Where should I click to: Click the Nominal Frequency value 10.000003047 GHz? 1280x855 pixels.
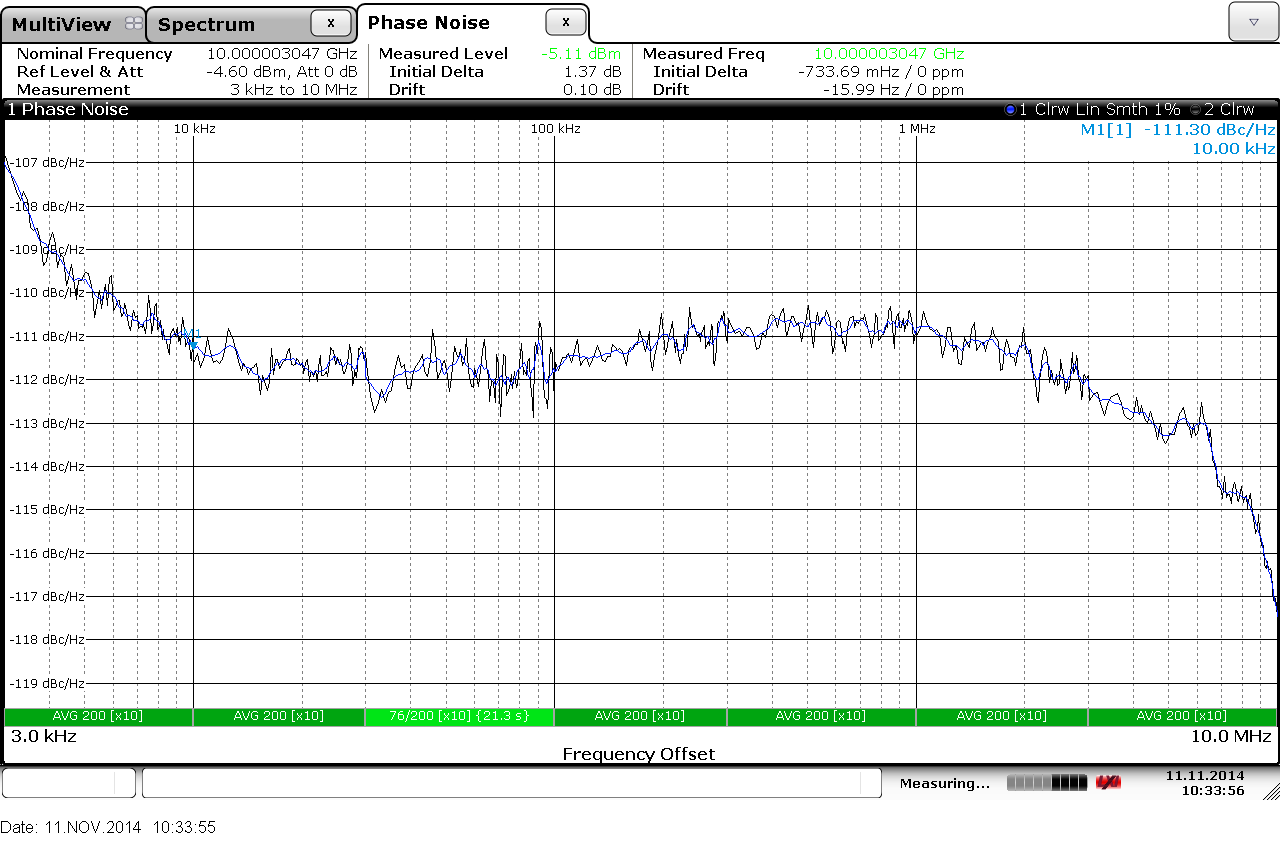(281, 54)
